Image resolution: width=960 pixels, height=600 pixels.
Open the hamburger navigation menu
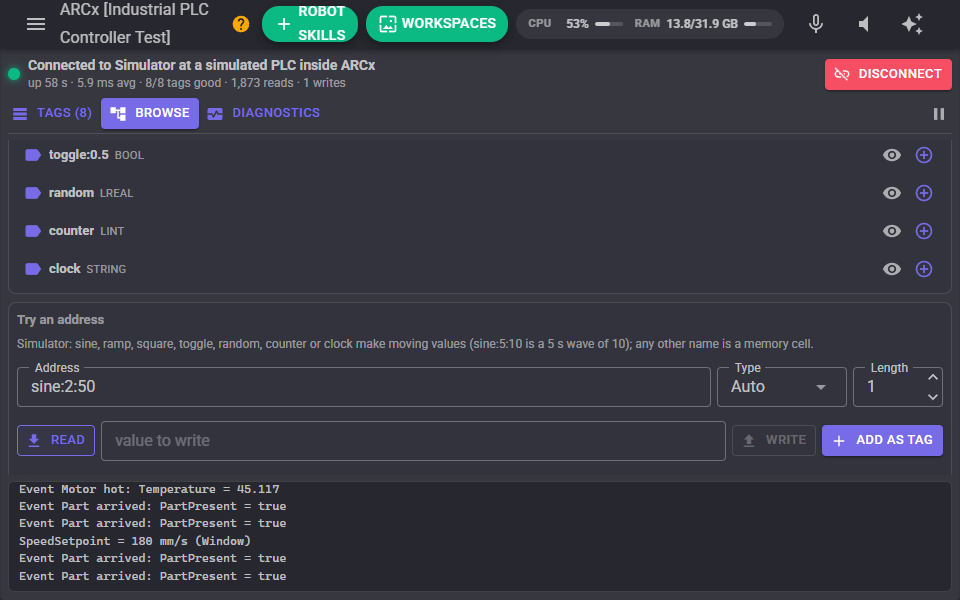pyautogui.click(x=36, y=24)
